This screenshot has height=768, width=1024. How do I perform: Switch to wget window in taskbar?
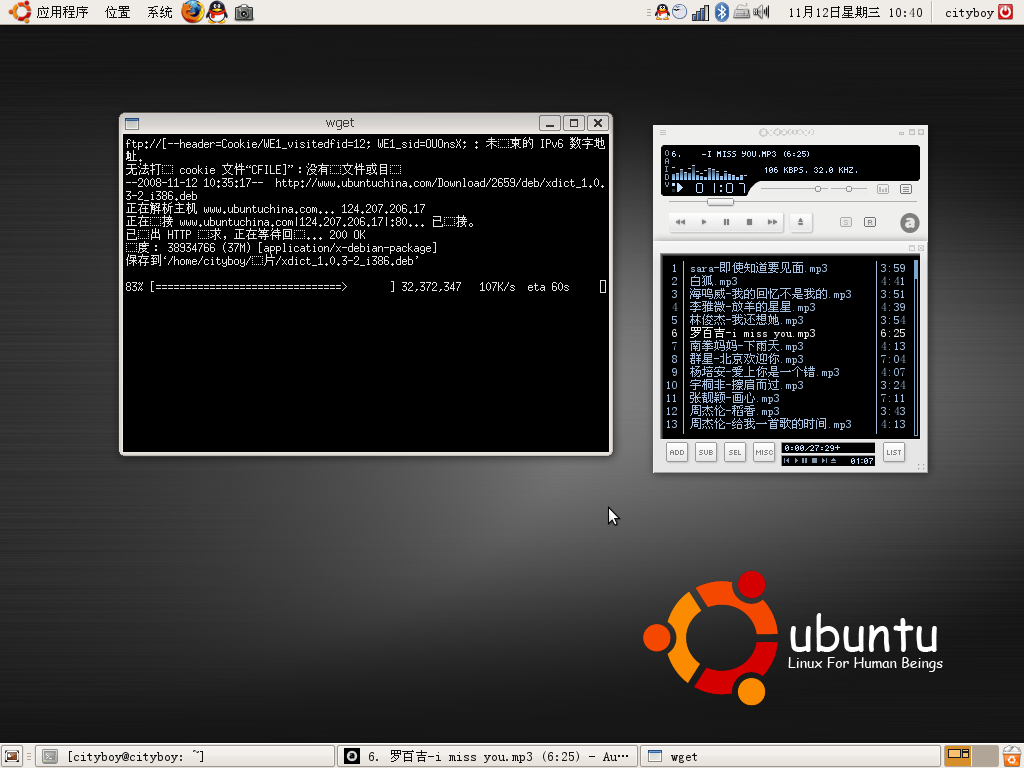pos(790,756)
